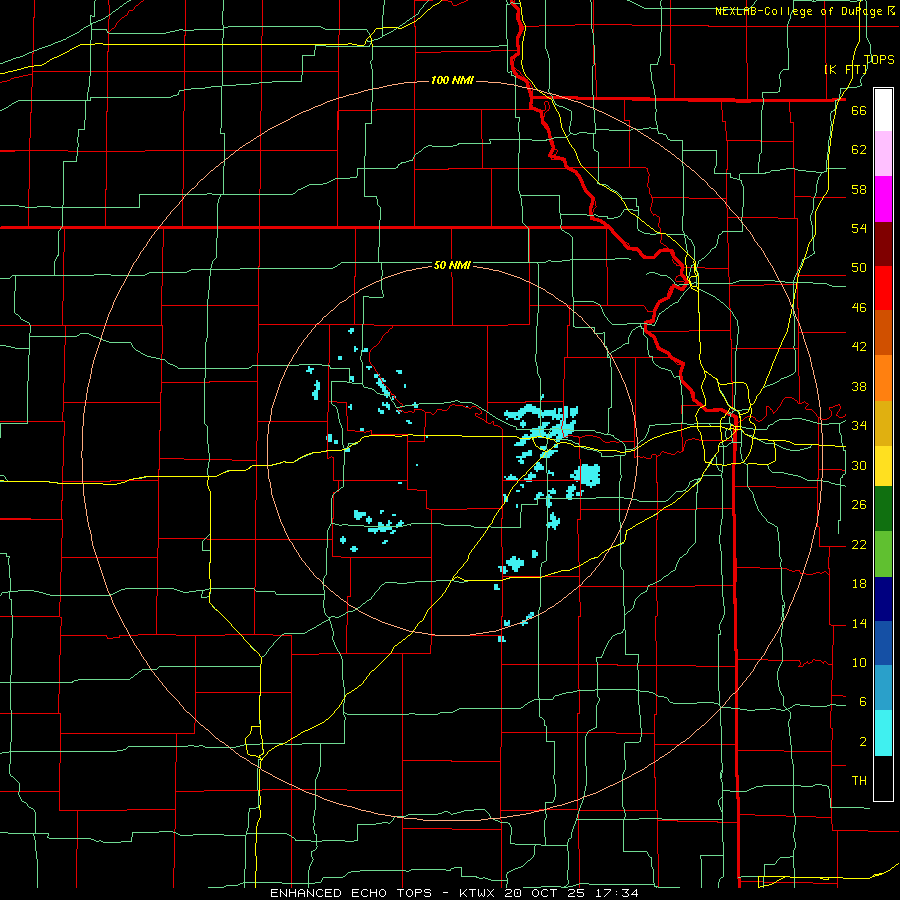Click the white swatch near 66 in legend
The image size is (900, 900).
pyautogui.click(x=883, y=110)
